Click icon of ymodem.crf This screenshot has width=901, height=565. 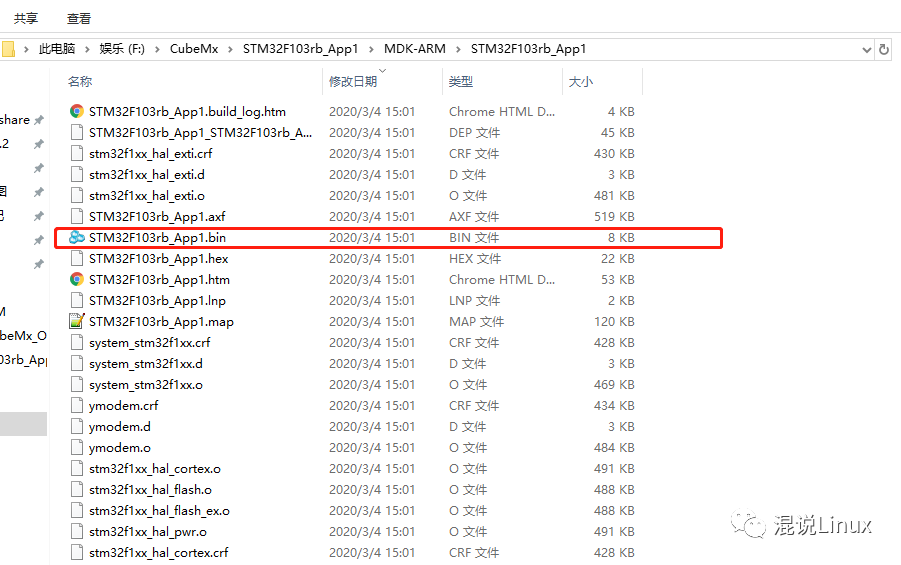[x=76, y=406]
